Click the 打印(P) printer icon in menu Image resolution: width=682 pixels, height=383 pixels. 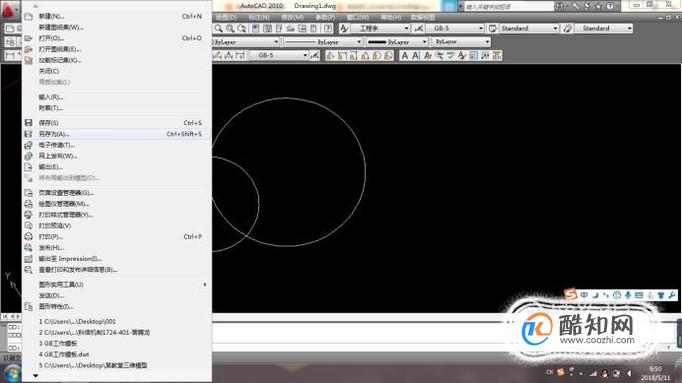point(29,237)
